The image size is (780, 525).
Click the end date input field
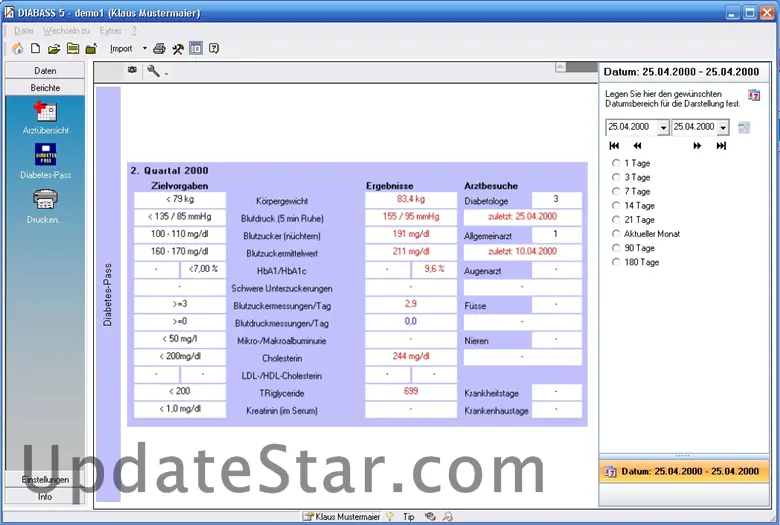pos(694,127)
